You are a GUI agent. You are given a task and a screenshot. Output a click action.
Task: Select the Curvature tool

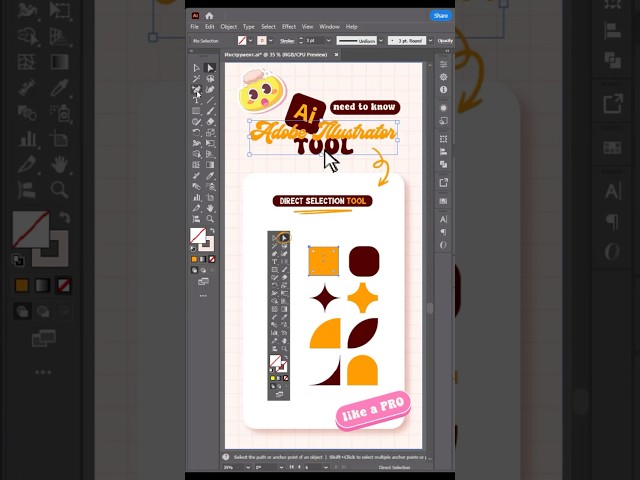coord(210,89)
